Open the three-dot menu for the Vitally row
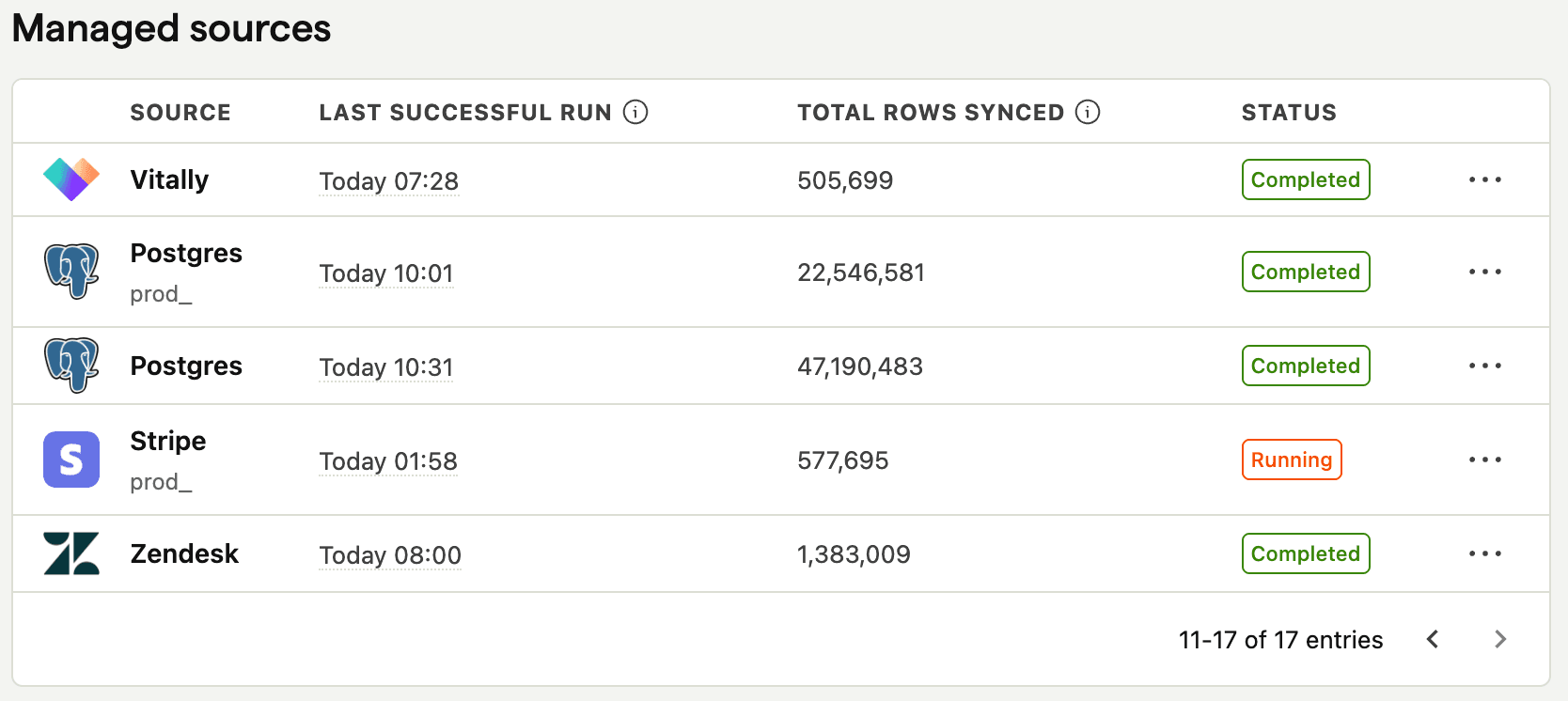The image size is (1568, 701). click(1485, 179)
